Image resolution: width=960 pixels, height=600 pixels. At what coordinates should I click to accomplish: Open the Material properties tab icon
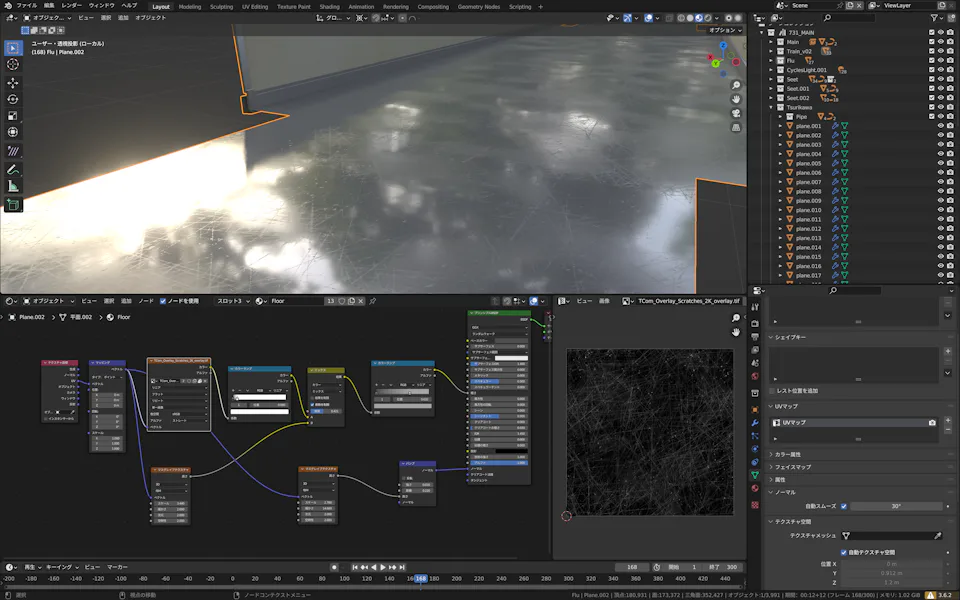(755, 490)
